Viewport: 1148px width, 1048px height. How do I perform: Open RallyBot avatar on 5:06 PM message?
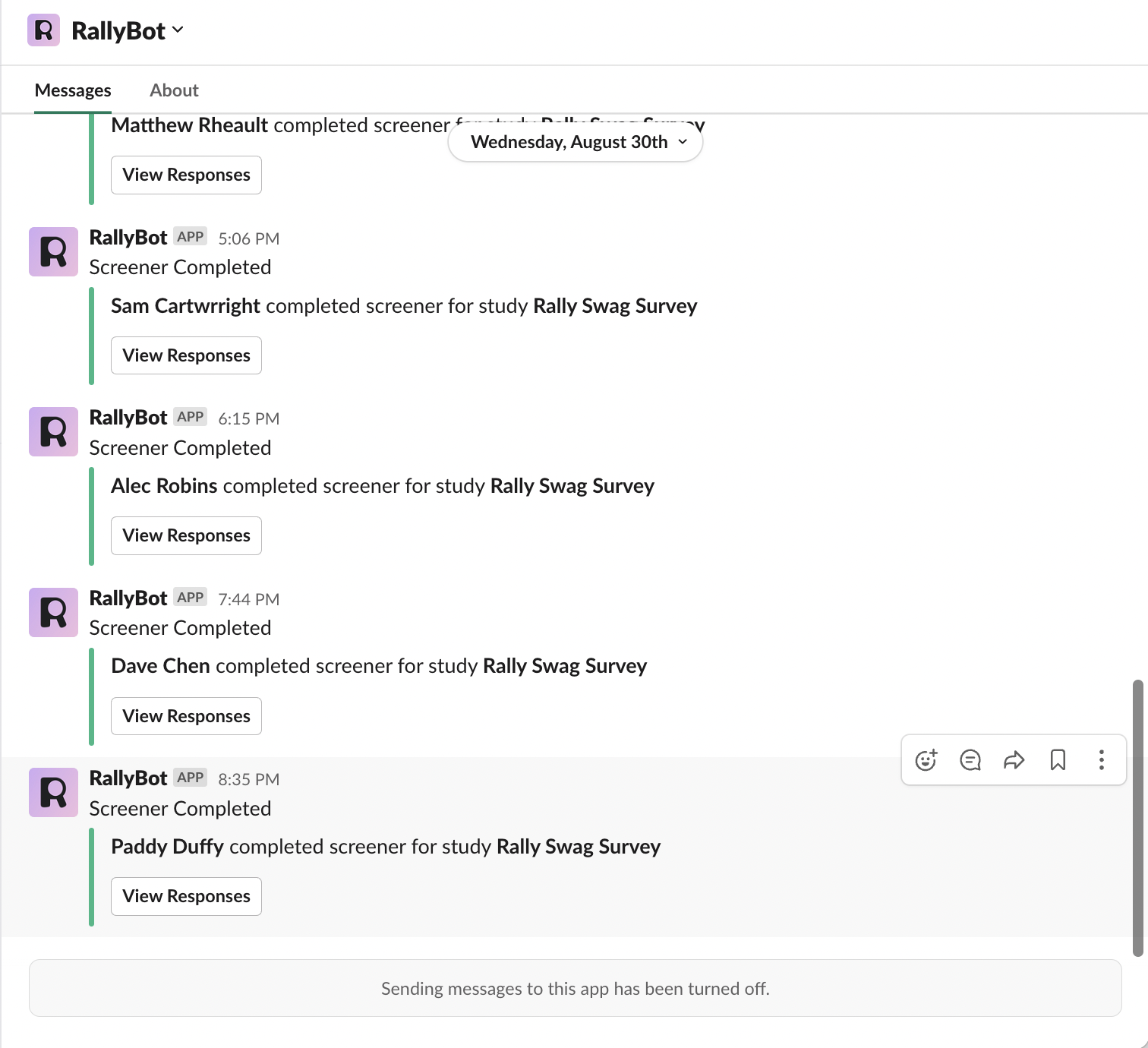pyautogui.click(x=53, y=251)
